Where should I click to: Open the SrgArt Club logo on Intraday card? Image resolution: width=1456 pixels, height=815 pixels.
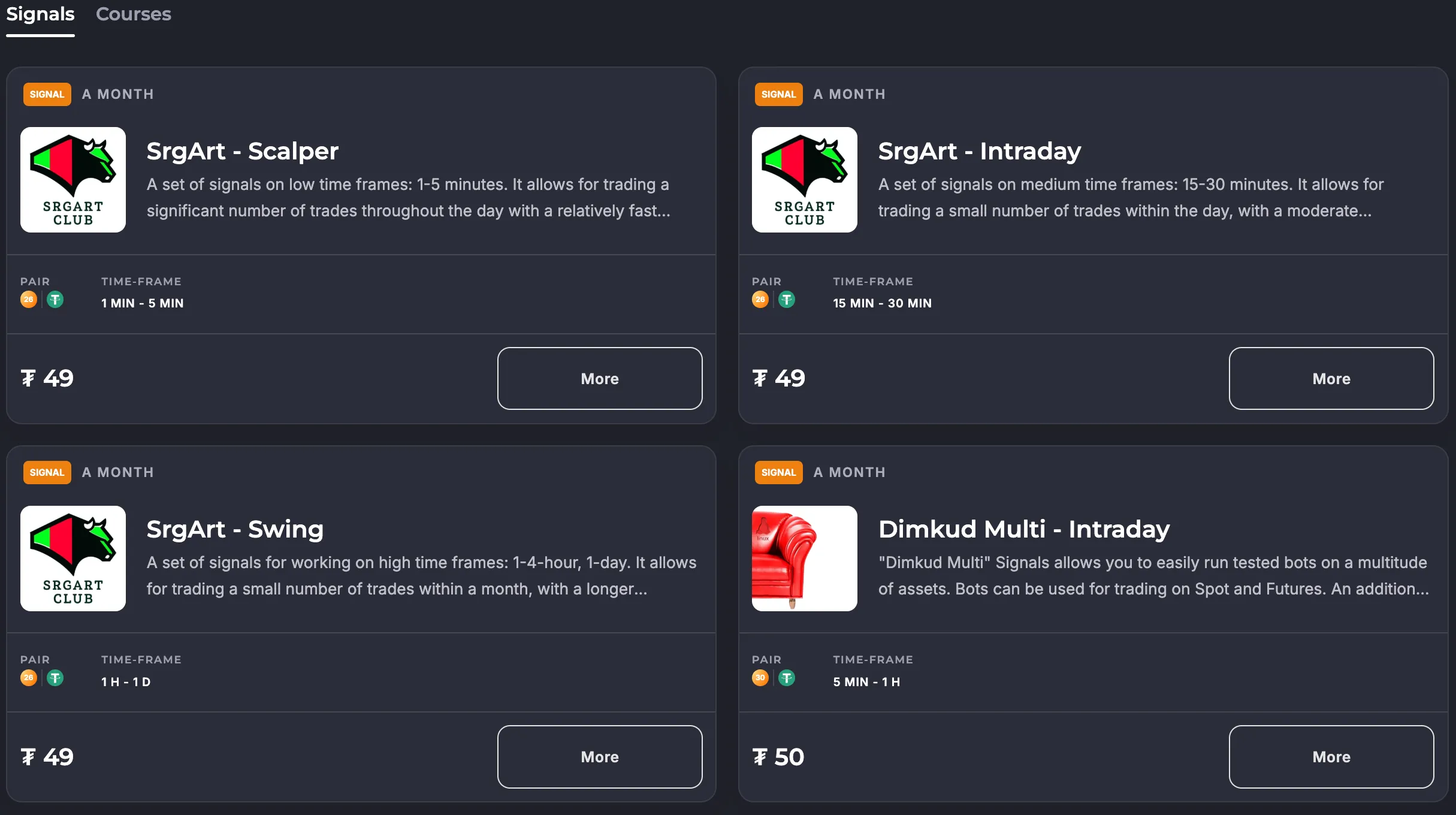click(x=804, y=180)
